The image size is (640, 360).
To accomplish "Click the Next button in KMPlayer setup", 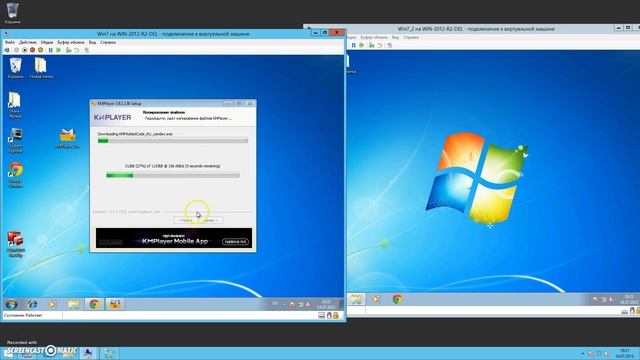I will [x=211, y=220].
